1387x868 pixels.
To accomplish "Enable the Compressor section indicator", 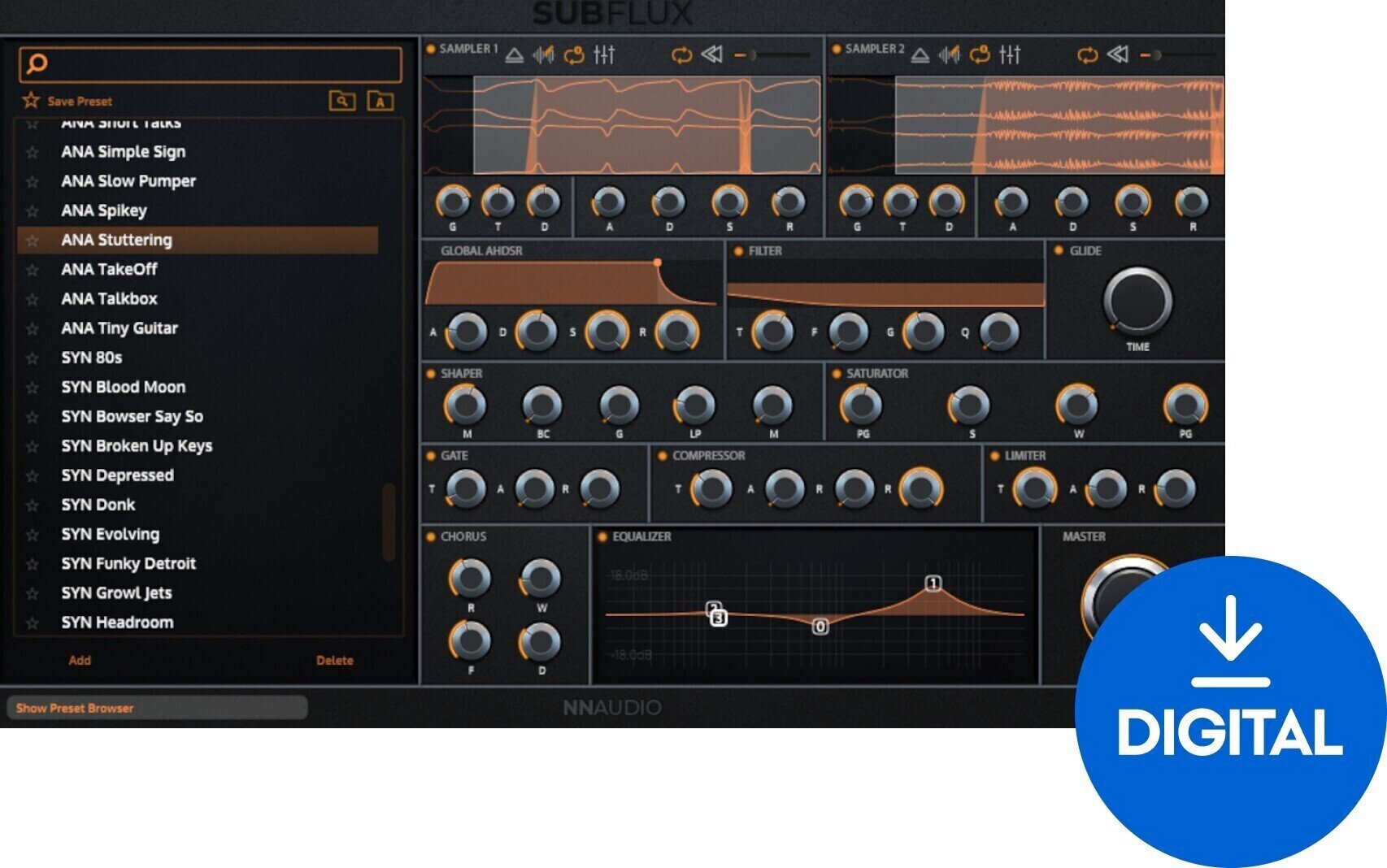I will (x=663, y=455).
